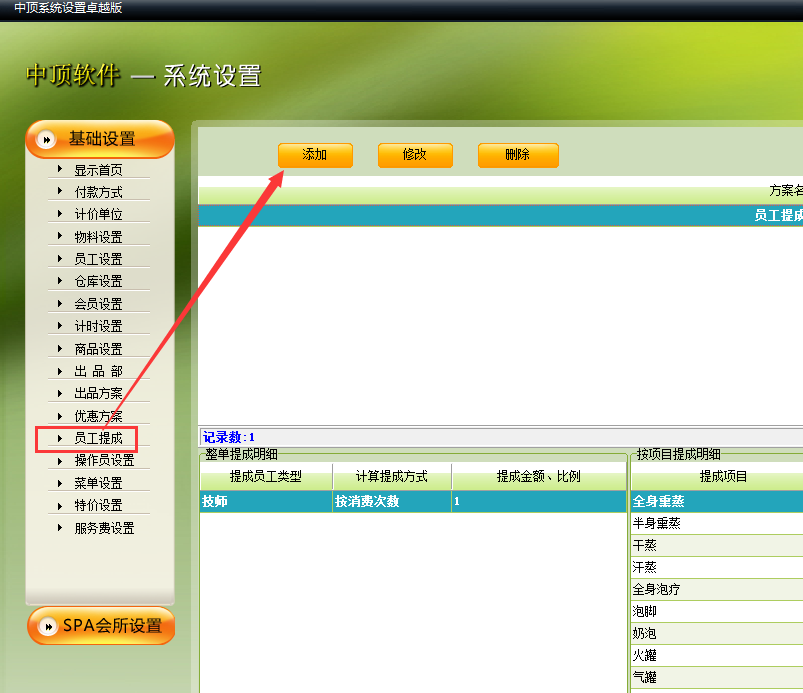Select 商品设置 menu entry

(98, 349)
